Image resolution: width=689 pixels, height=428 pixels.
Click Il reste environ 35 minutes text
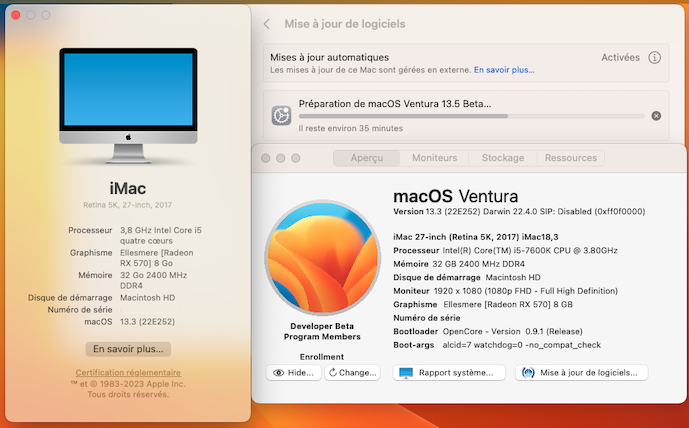(x=351, y=128)
